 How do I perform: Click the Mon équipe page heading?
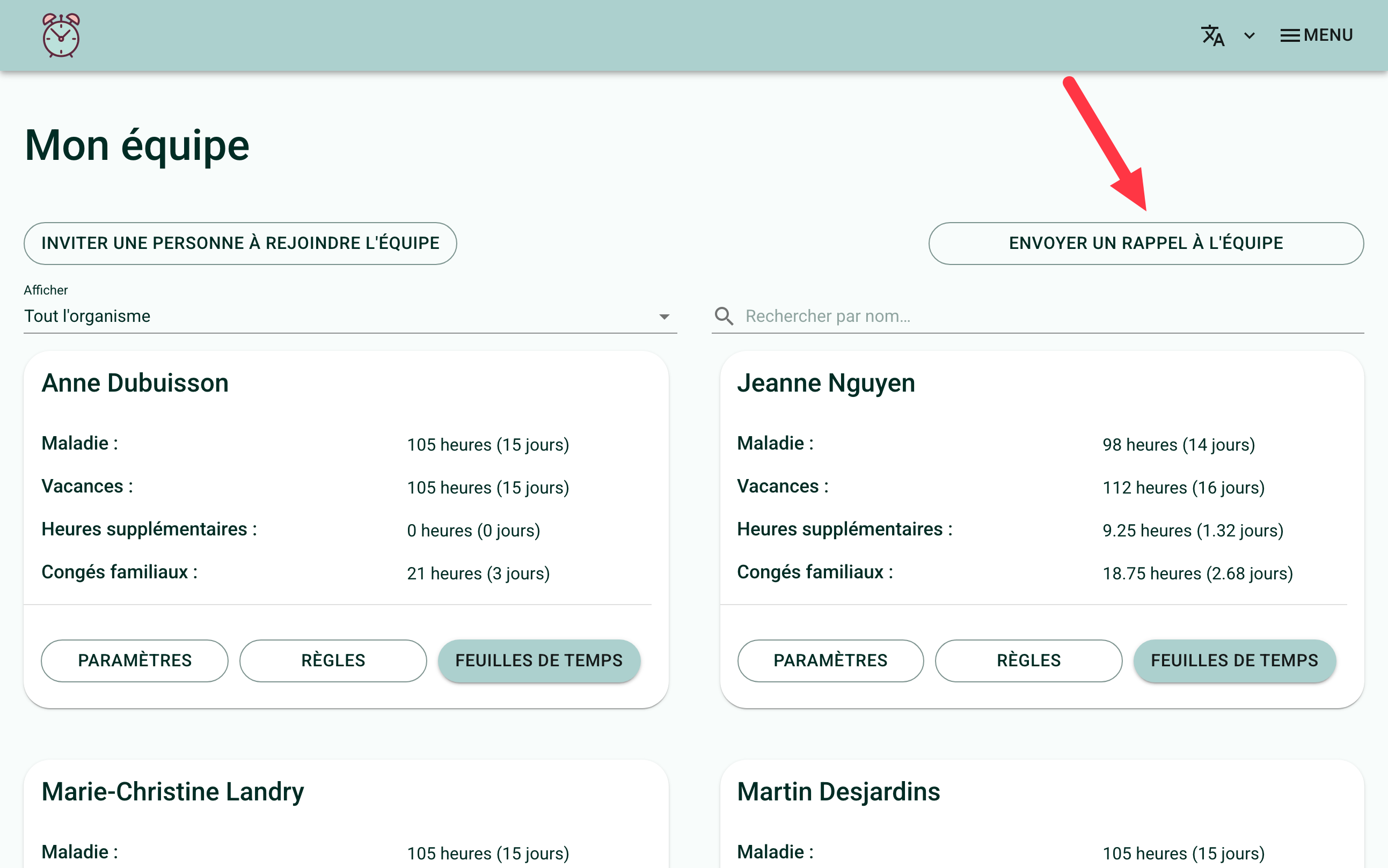[x=137, y=146]
